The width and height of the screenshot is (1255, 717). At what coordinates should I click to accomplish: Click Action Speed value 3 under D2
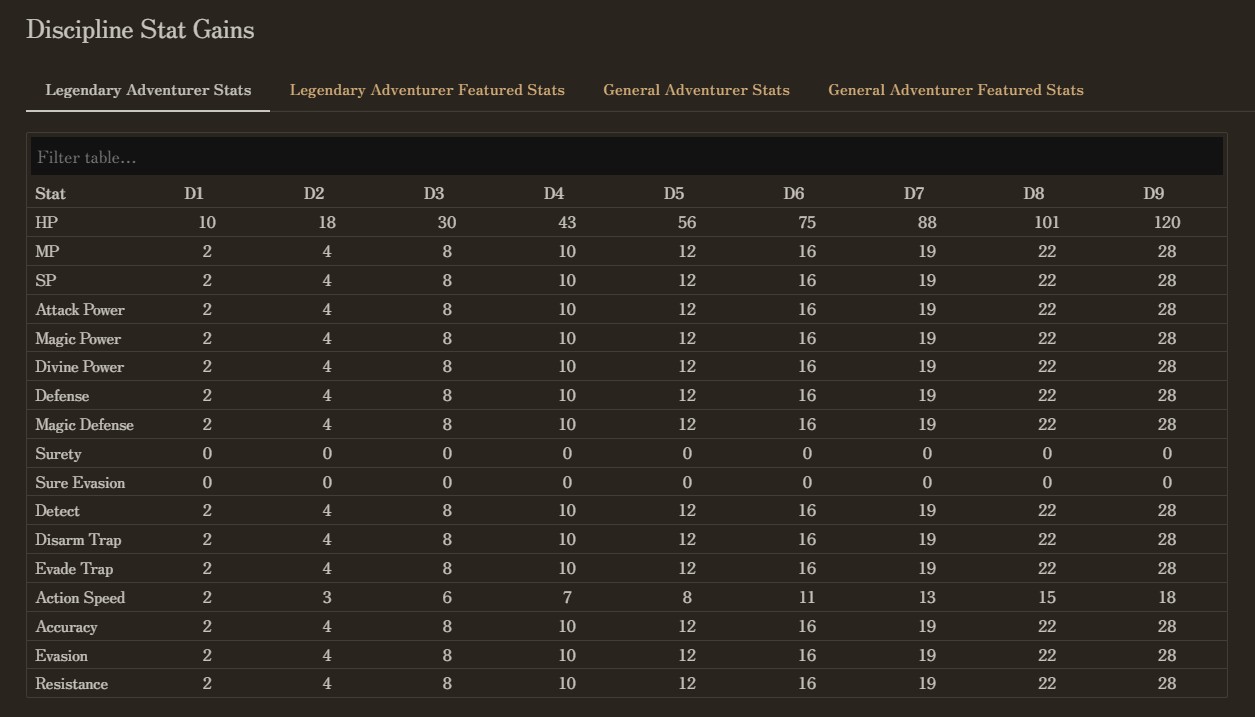pyautogui.click(x=327, y=597)
